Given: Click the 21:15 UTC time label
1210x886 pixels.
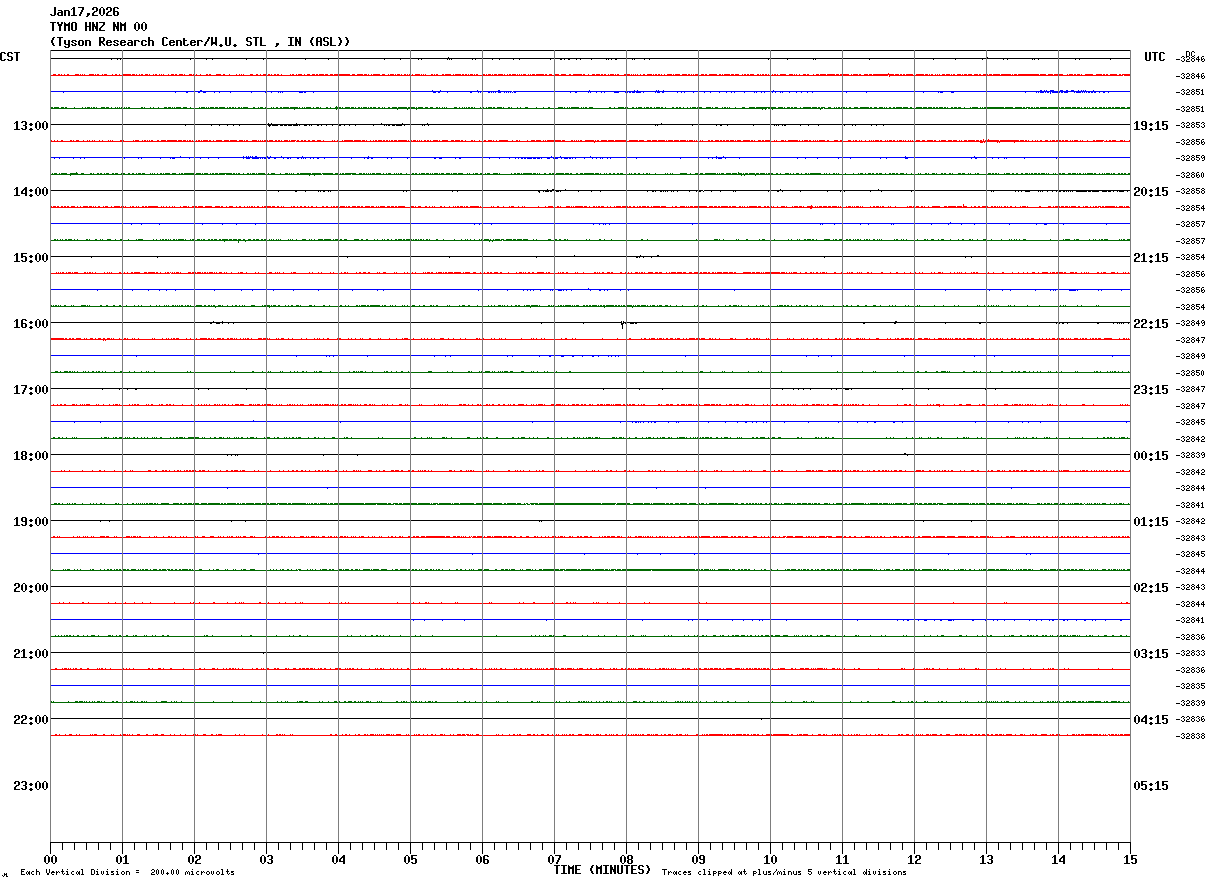Looking at the screenshot, I should (1150, 258).
